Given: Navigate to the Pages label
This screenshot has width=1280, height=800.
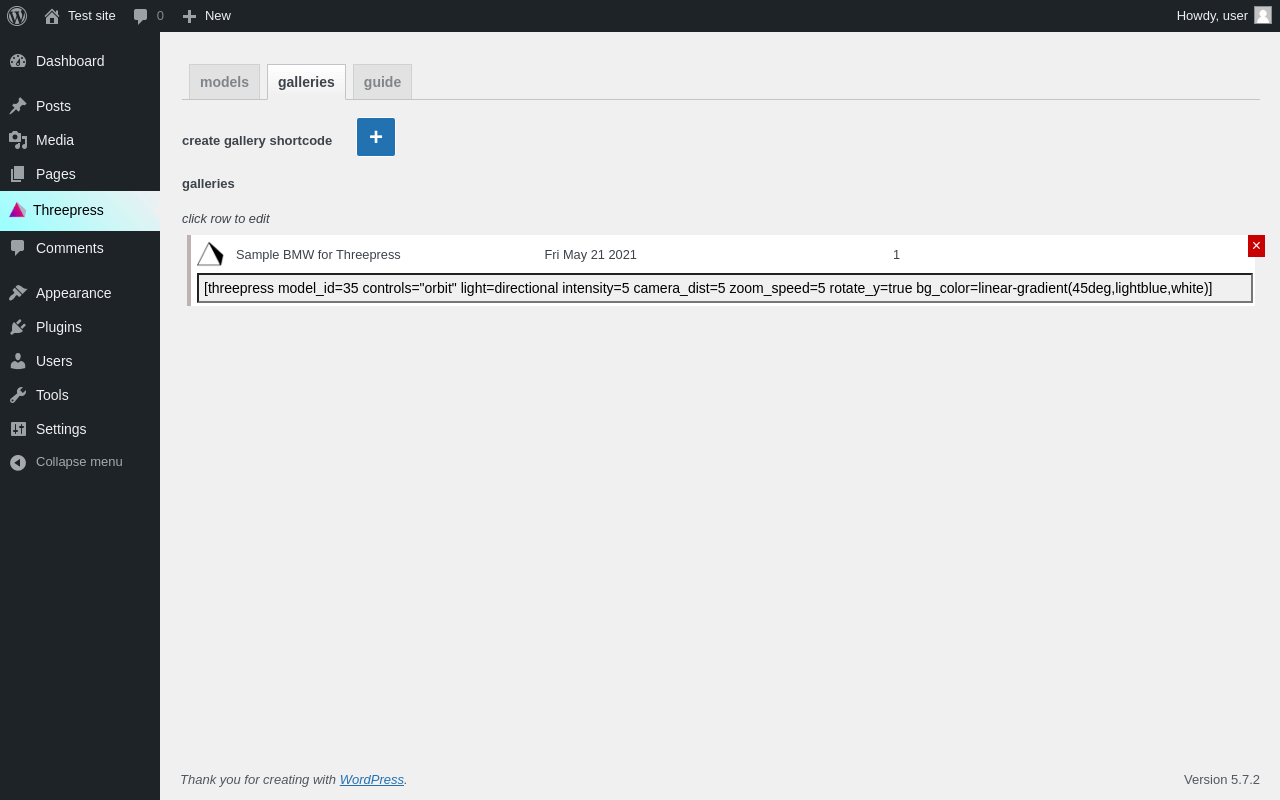Looking at the screenshot, I should click(56, 174).
